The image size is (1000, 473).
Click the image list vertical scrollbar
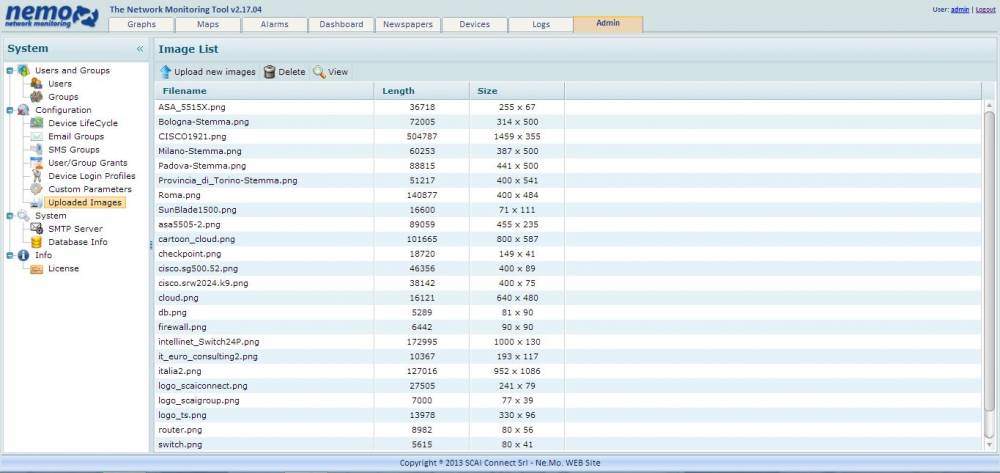(989, 261)
